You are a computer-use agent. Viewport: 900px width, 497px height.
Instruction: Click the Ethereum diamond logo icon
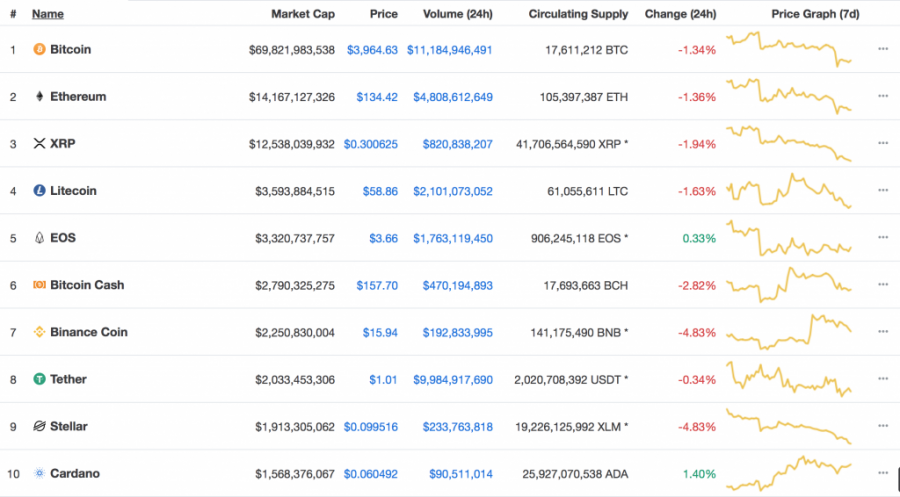(39, 96)
